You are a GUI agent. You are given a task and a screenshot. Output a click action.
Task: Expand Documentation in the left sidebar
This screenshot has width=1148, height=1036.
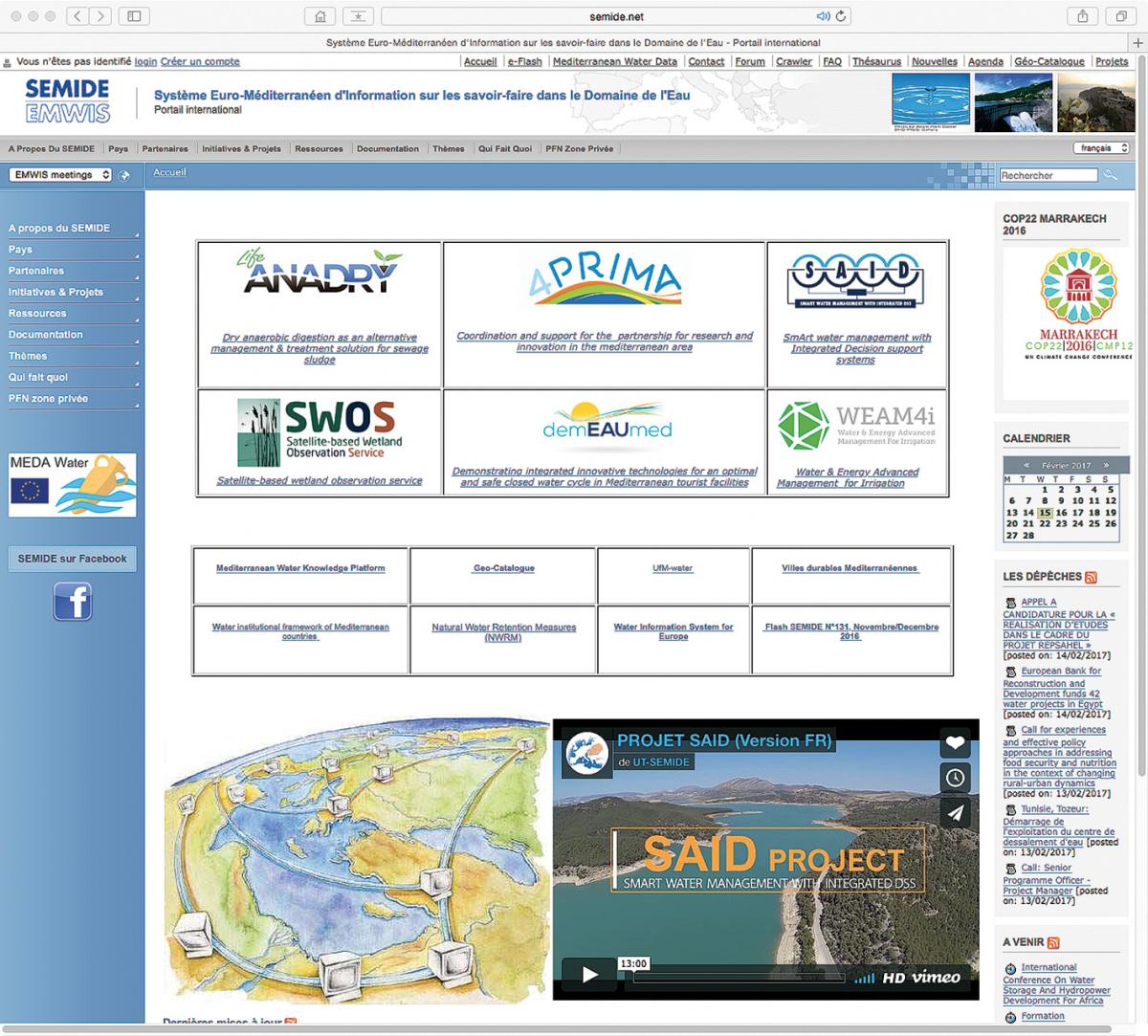point(72,335)
